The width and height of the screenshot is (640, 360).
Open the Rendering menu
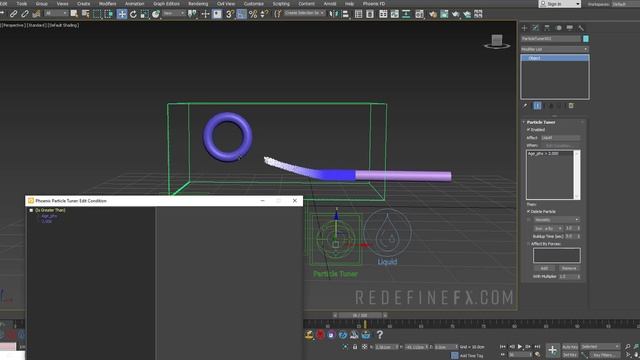tap(198, 4)
